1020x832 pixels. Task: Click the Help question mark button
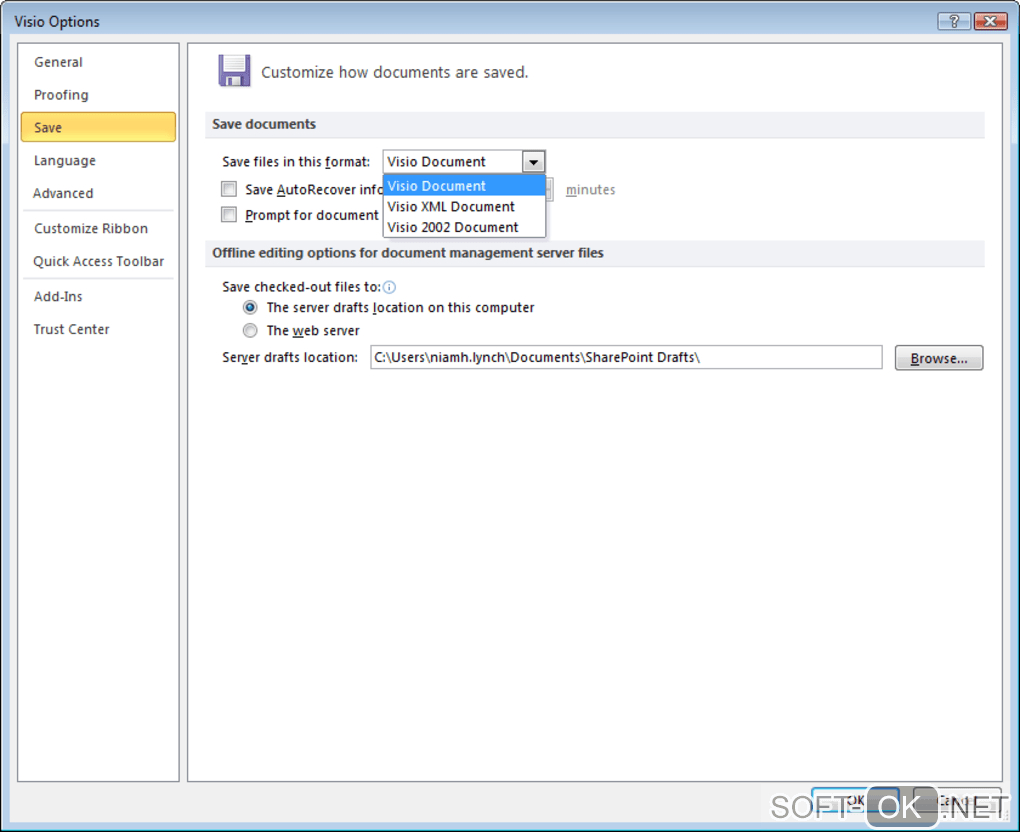point(954,21)
